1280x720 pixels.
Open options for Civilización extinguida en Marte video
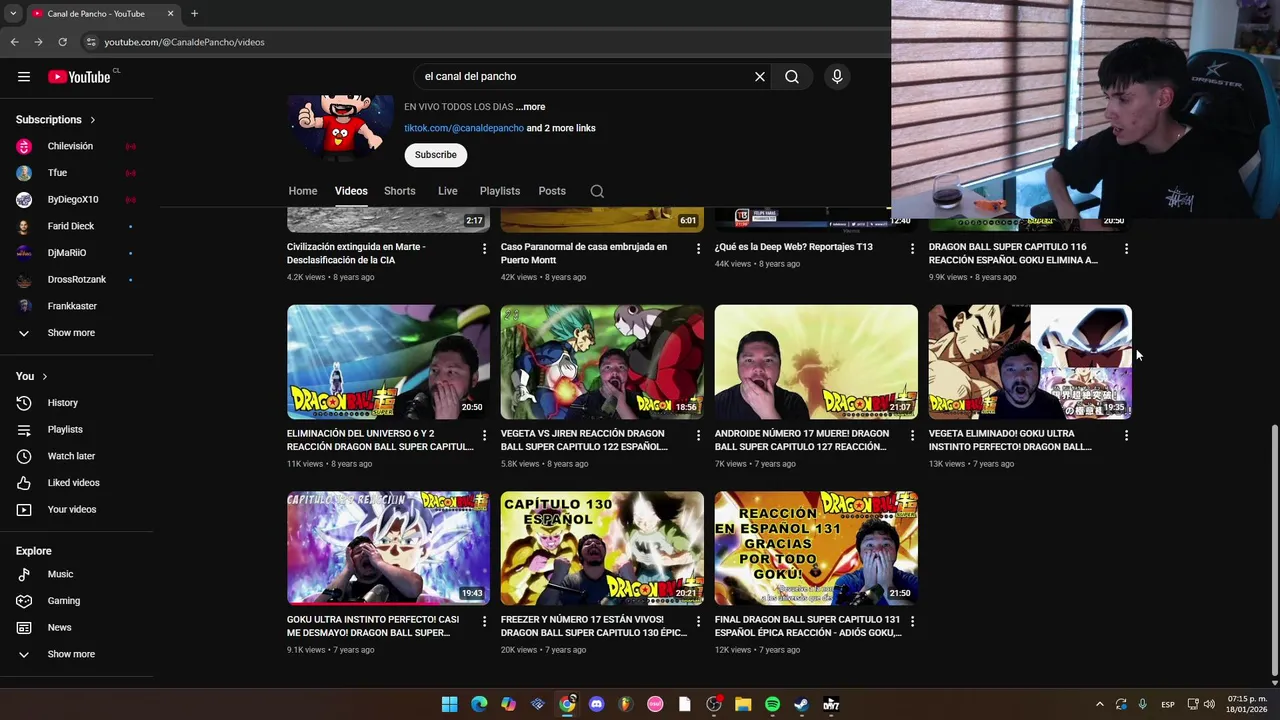[485, 248]
